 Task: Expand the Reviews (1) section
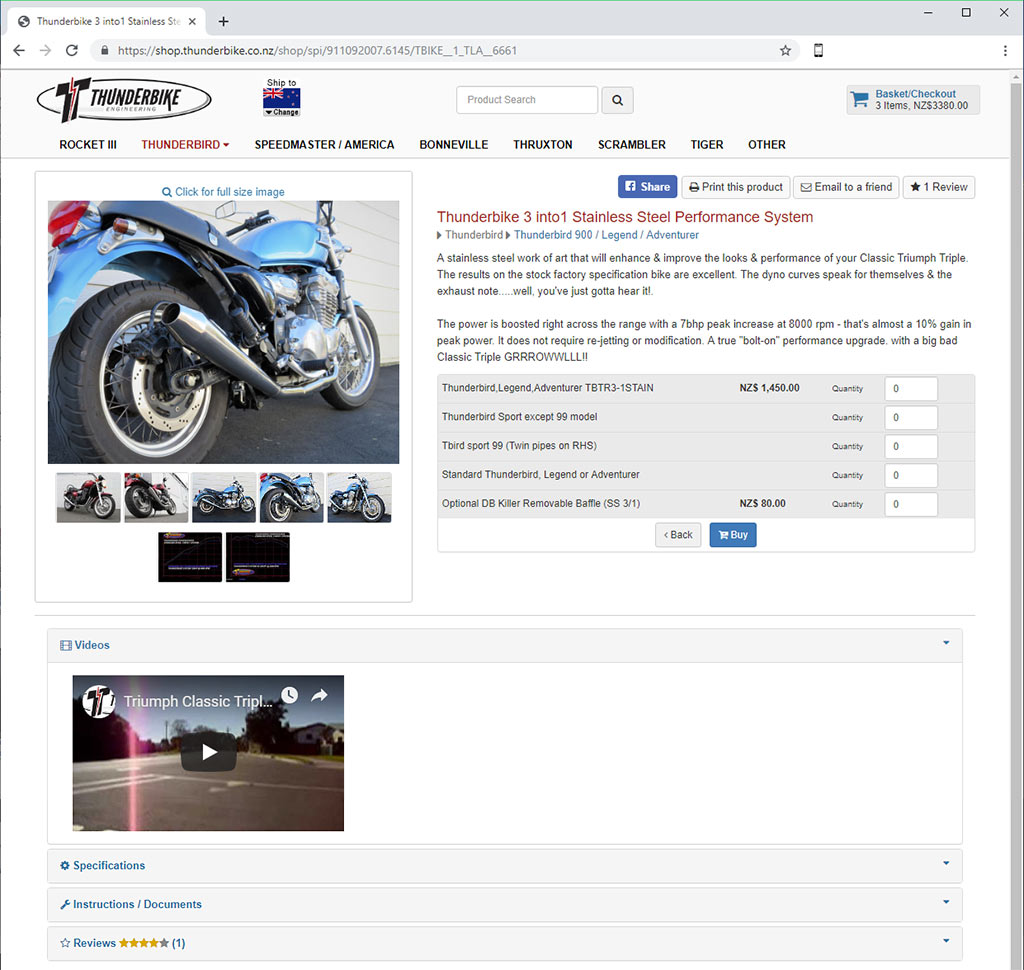point(505,943)
